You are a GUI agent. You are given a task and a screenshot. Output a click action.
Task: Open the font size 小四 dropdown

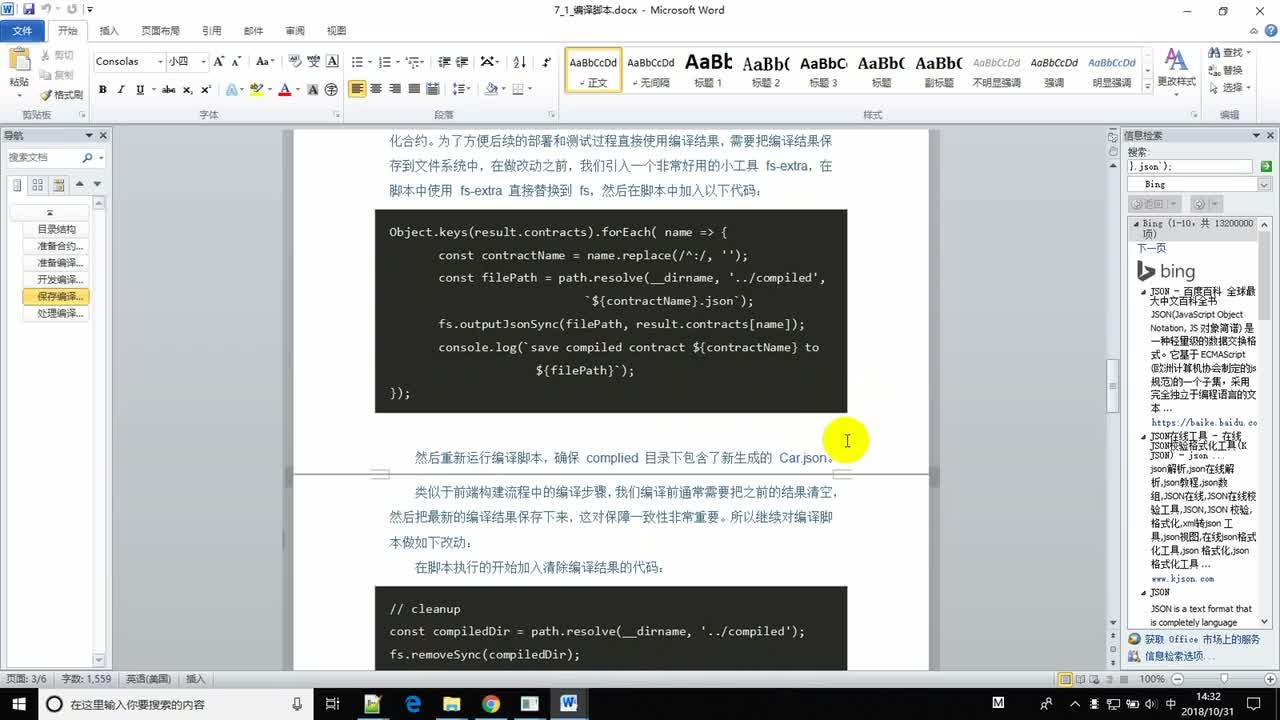[203, 61]
